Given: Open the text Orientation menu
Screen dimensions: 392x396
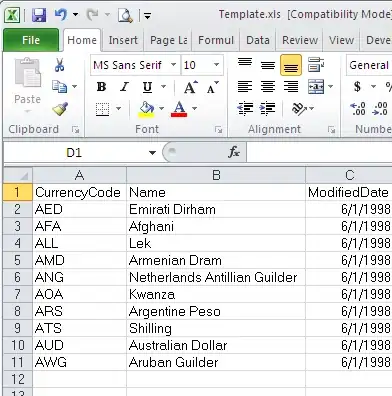Looking at the screenshot, I should click(302, 109).
